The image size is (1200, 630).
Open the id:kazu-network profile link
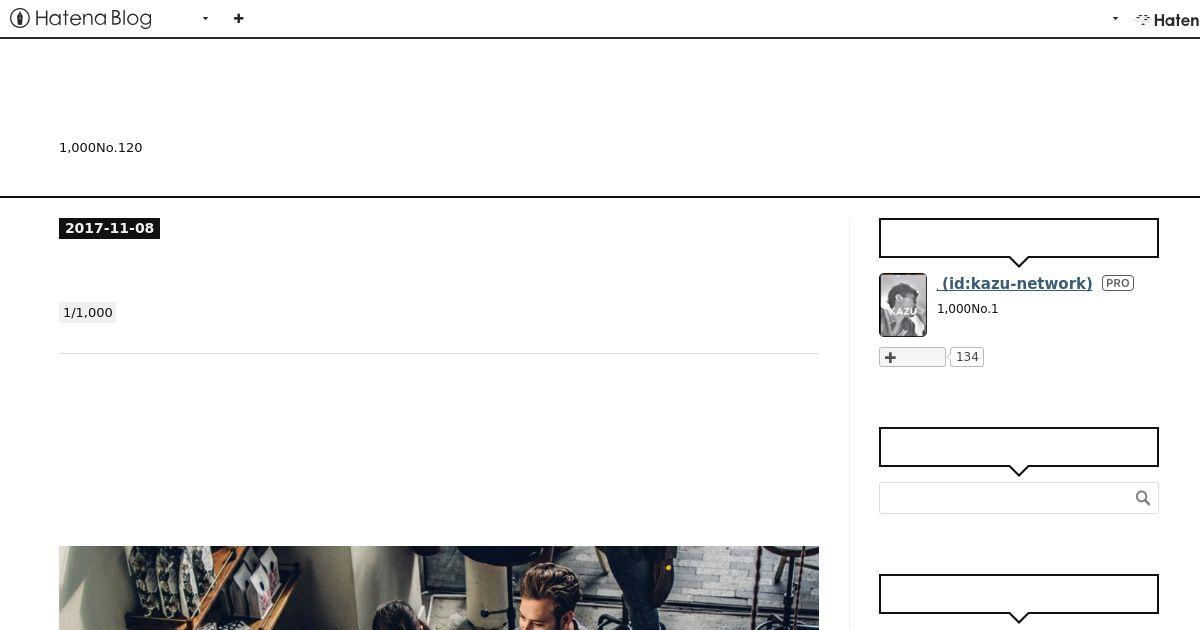(1015, 283)
